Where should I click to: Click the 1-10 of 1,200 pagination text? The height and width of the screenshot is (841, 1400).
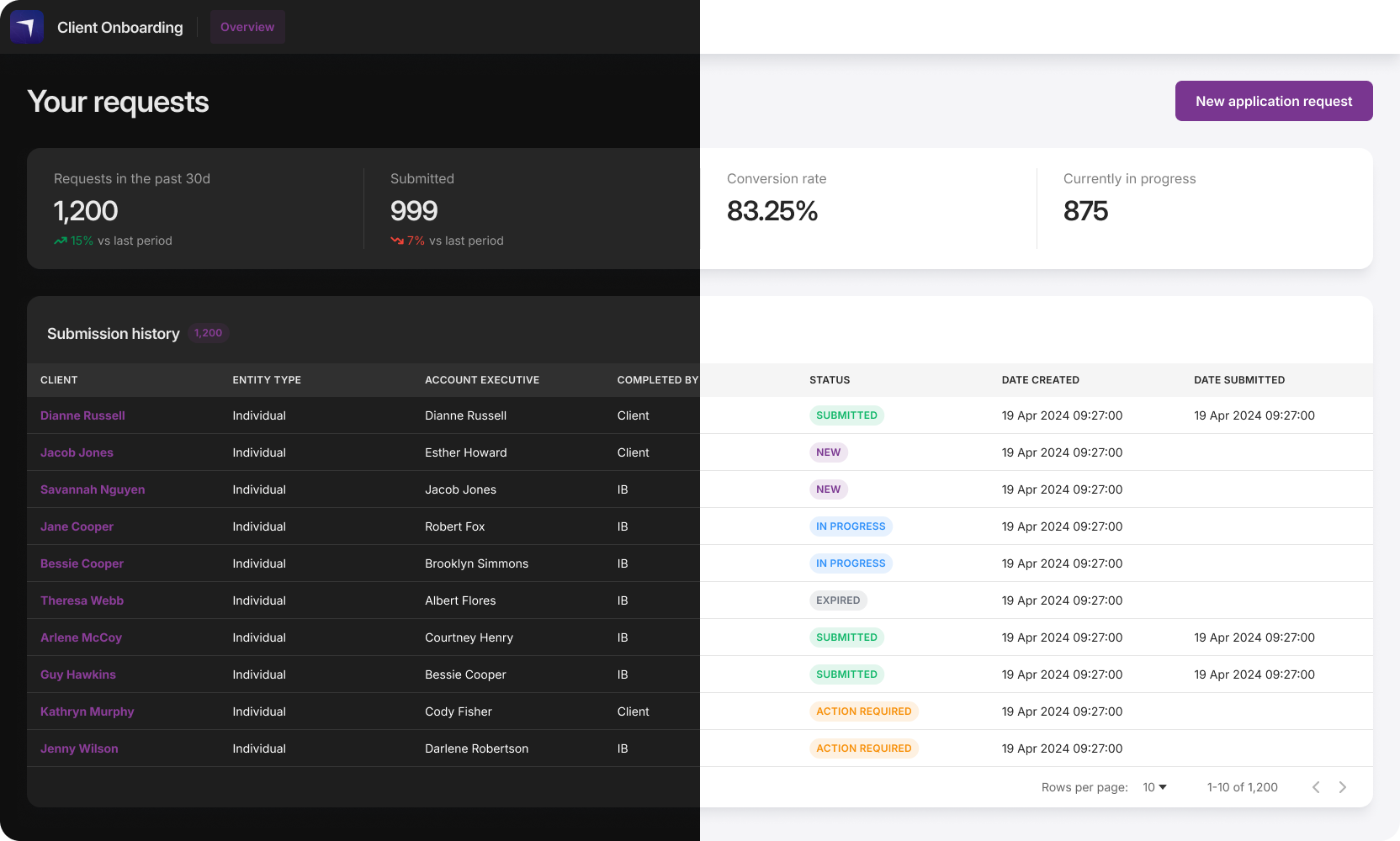pos(1243,787)
